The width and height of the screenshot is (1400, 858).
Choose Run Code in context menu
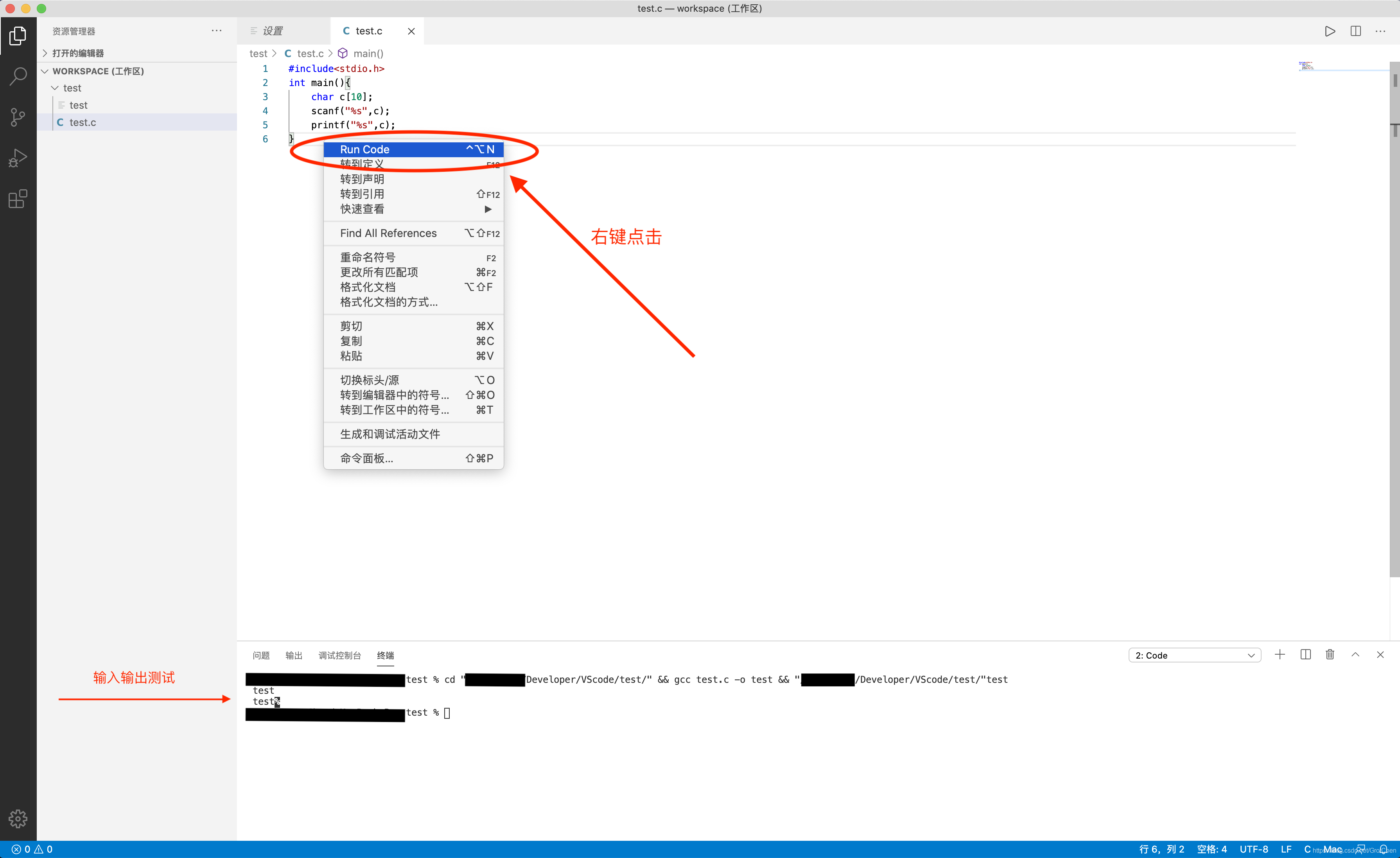(x=414, y=149)
